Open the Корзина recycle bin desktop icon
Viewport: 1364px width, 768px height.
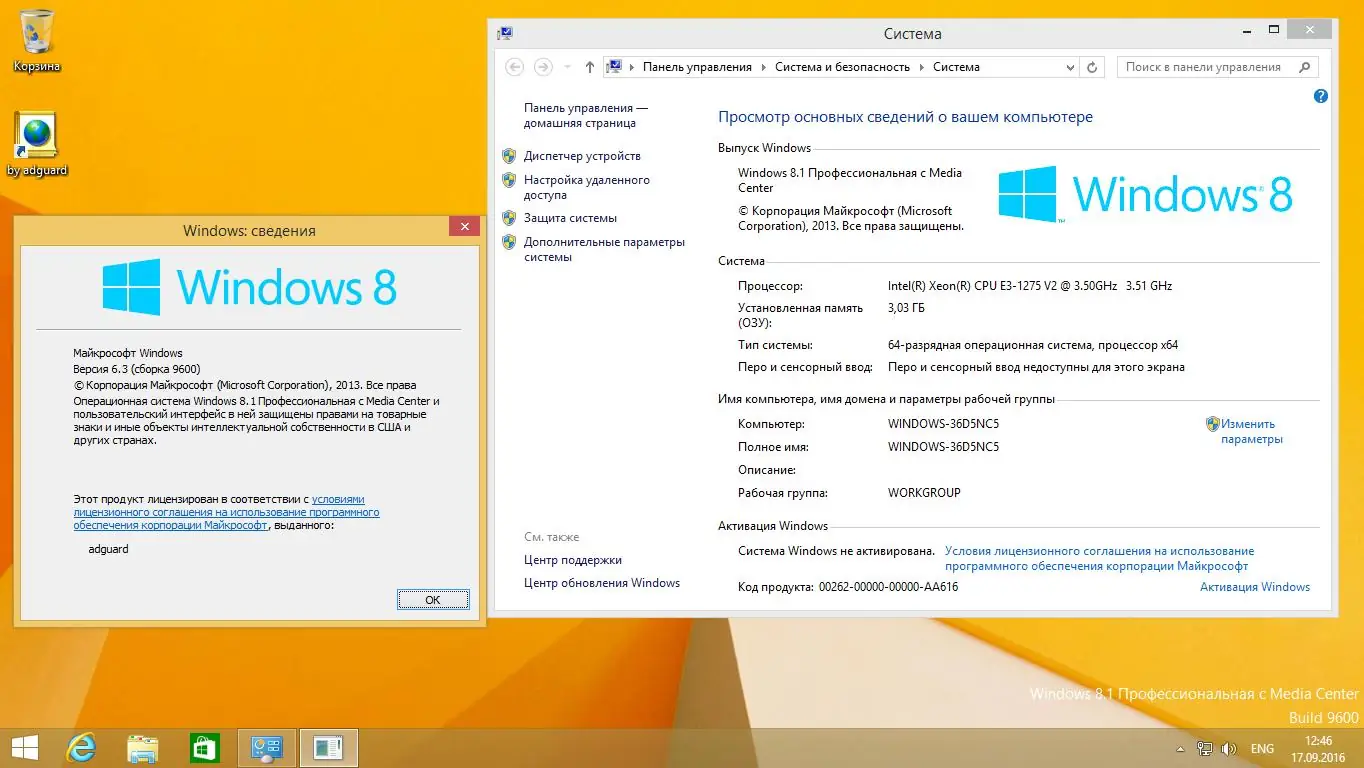pyautogui.click(x=36, y=40)
